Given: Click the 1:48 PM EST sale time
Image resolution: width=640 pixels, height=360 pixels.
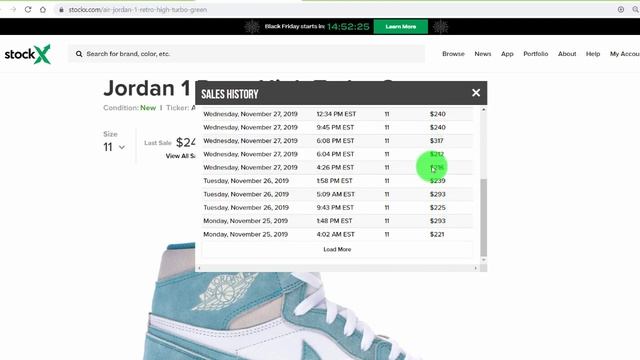Looking at the screenshot, I should click(x=334, y=221).
